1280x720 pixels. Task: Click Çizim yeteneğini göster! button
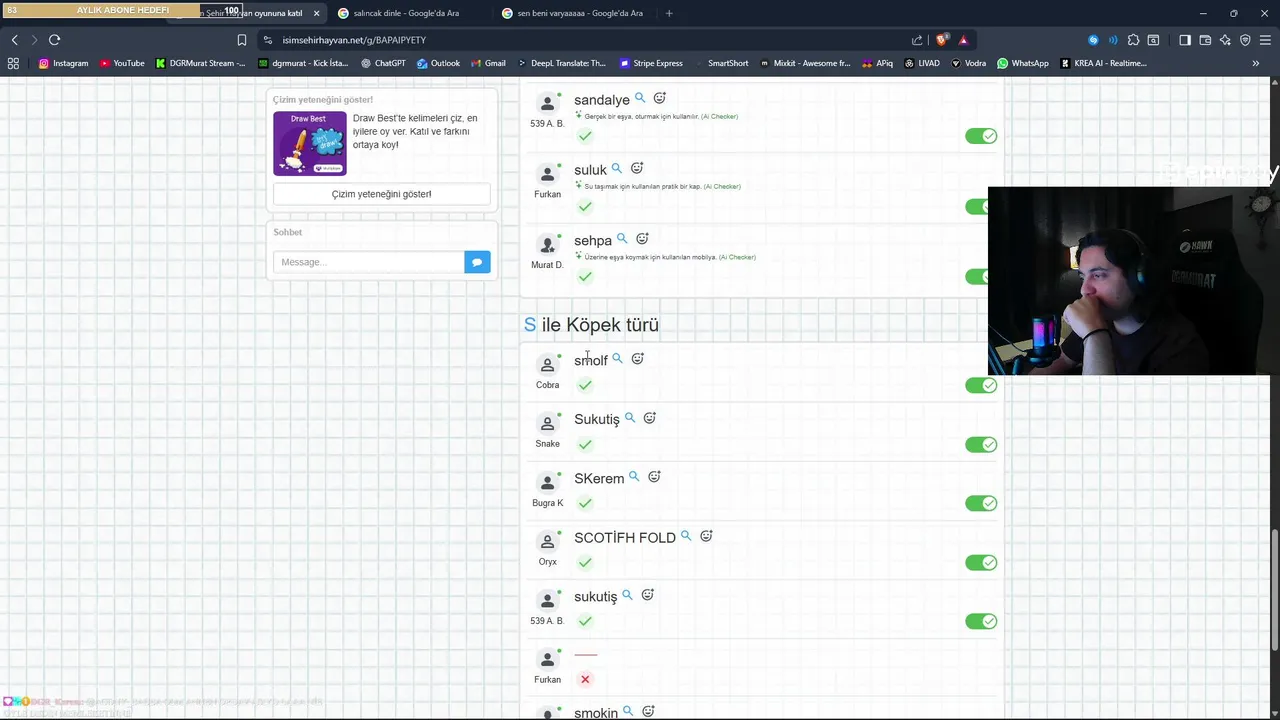click(x=382, y=194)
